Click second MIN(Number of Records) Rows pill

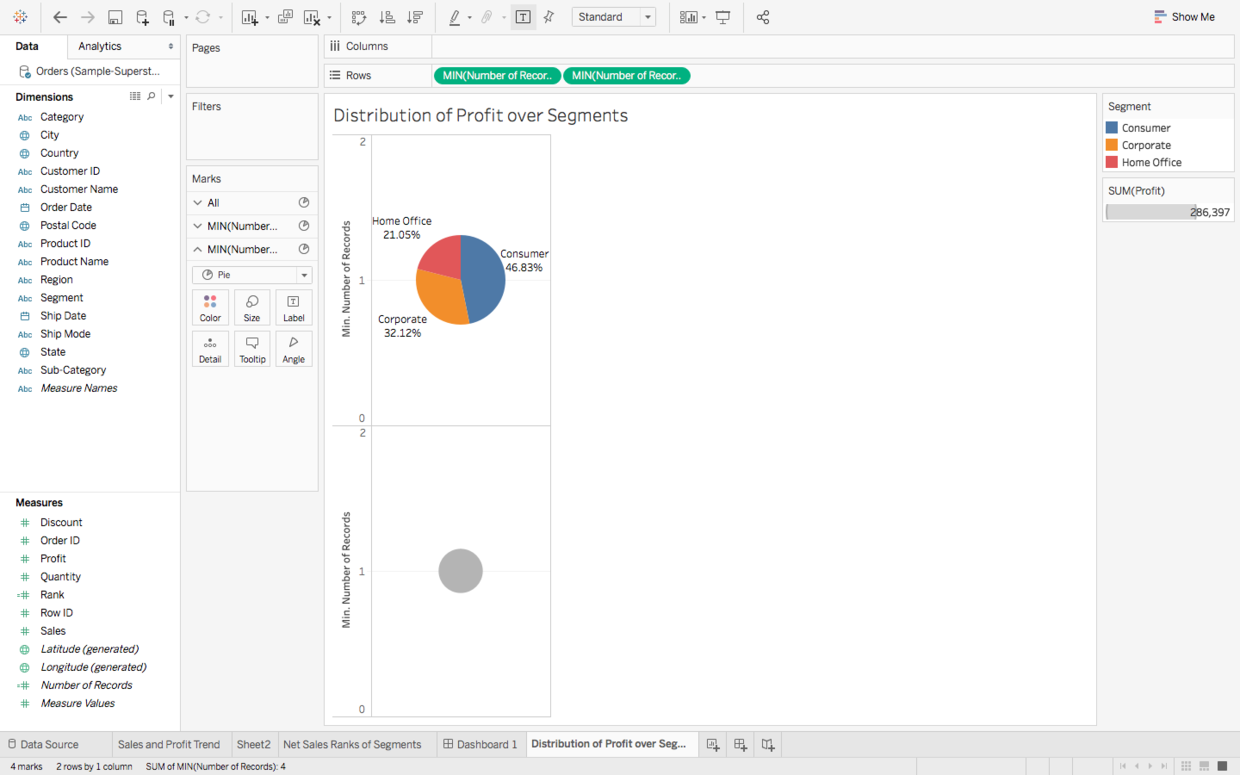click(627, 76)
